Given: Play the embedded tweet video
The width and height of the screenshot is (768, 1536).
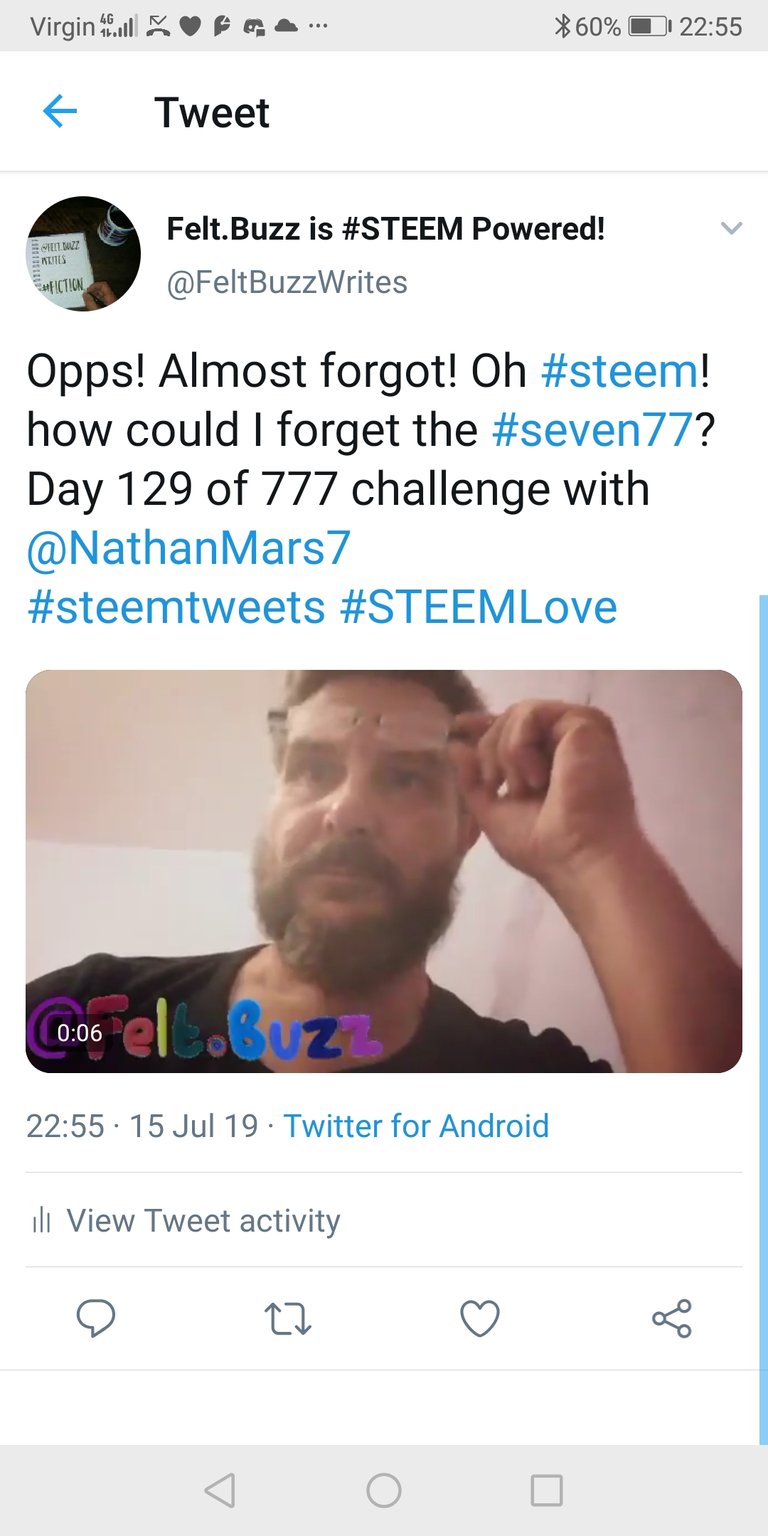Looking at the screenshot, I should pos(384,871).
